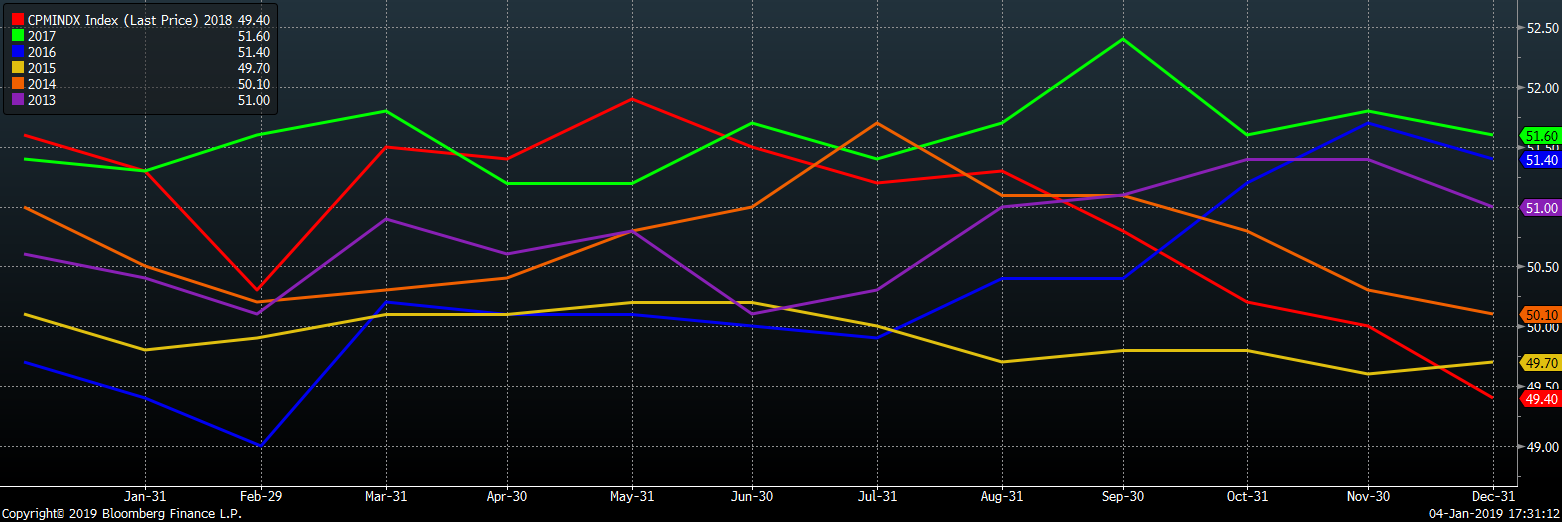Select the yellow 49.70 price tag
Viewport: 1562px width, 522px height.
pyautogui.click(x=1539, y=363)
